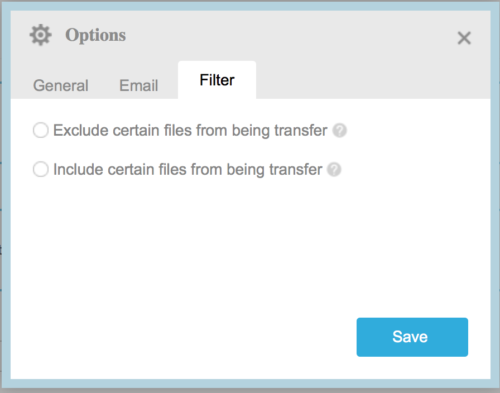Viewport: 500px width, 393px height.
Task: Open General settings in Options dialog
Action: tap(61, 85)
